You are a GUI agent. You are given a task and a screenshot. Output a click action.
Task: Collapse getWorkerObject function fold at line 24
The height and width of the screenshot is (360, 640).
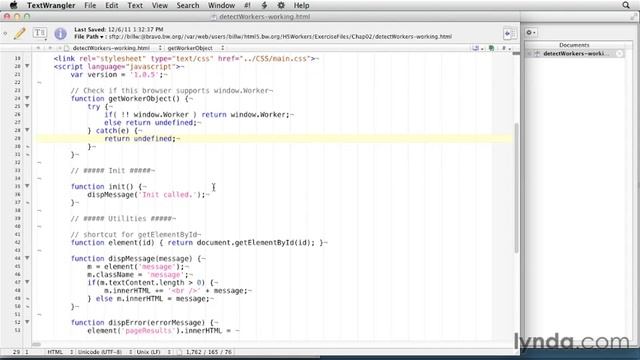coord(27,98)
